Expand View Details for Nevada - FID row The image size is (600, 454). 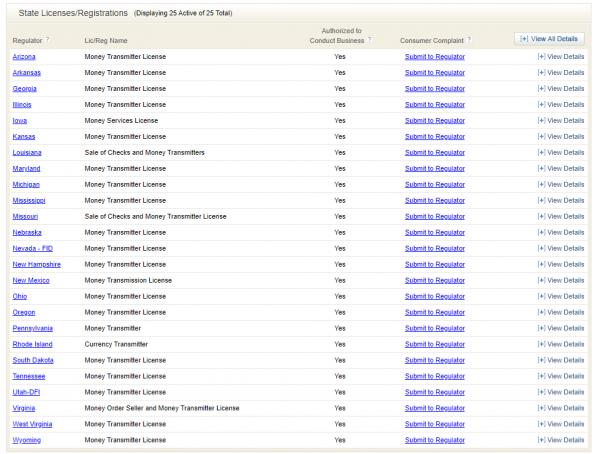pos(561,248)
